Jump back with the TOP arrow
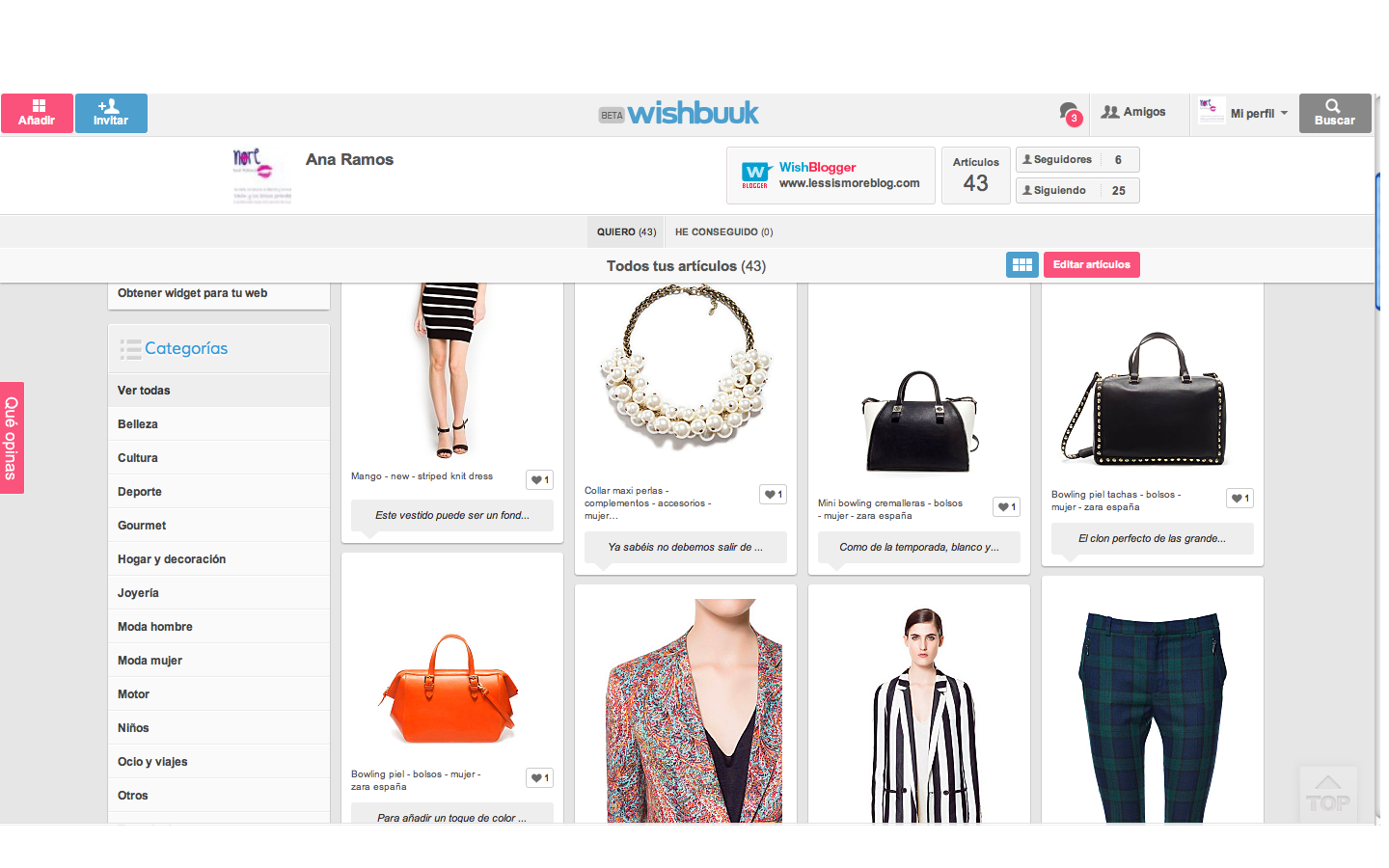This screenshot has height=868, width=1389. point(1328,794)
